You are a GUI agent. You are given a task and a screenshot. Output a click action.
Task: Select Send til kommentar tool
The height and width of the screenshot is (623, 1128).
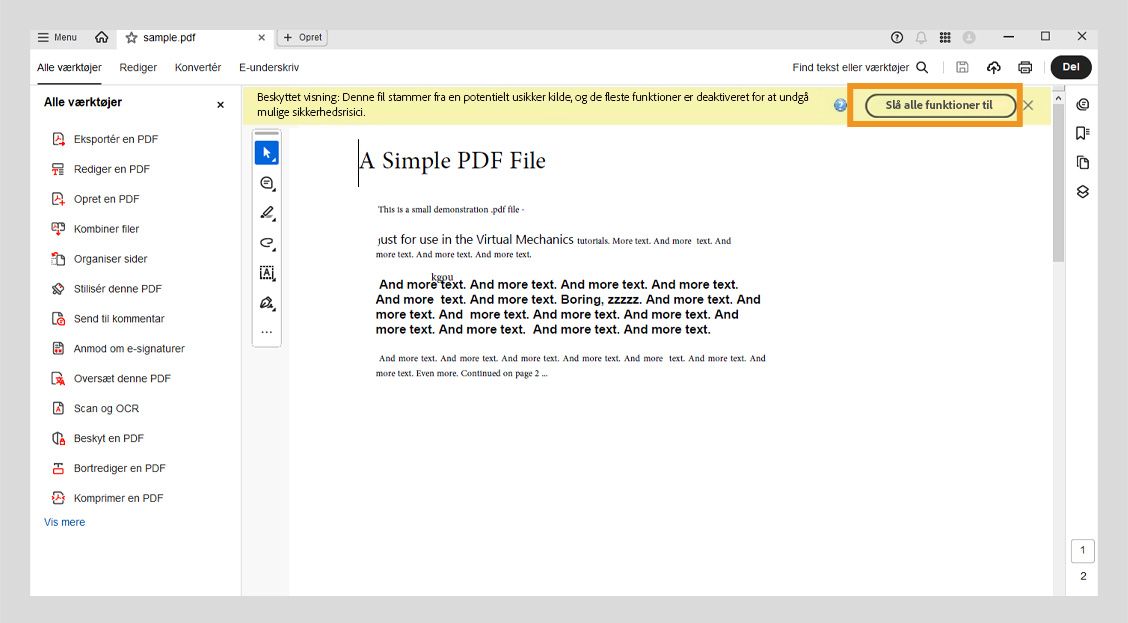coord(108,319)
